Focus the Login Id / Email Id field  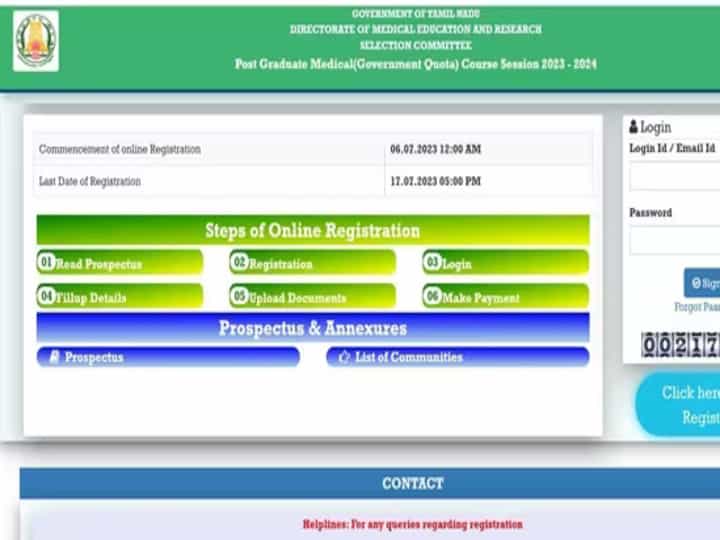point(675,176)
